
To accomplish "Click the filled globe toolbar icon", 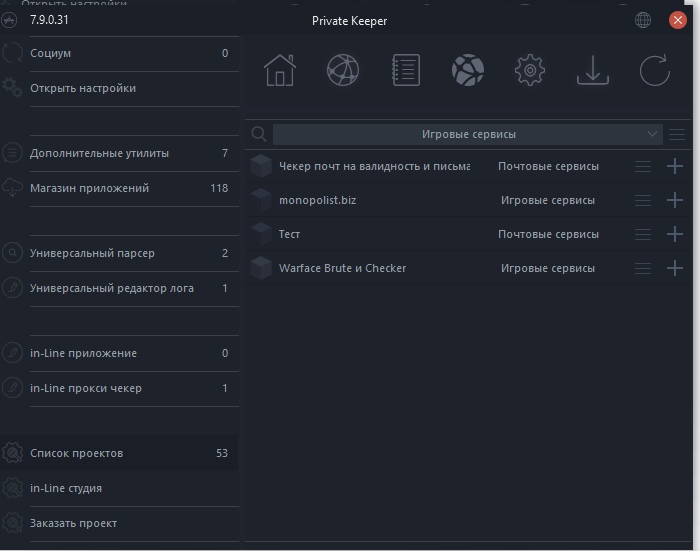I will (467, 70).
